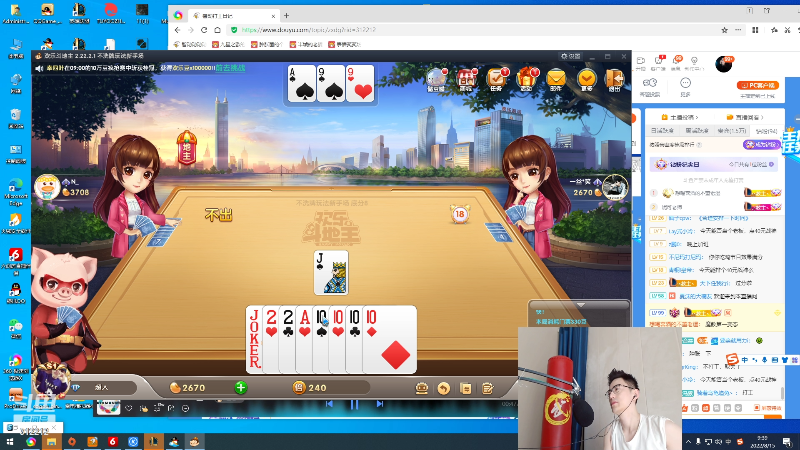
Task: Click the played Jack of spades card
Action: 331,273
